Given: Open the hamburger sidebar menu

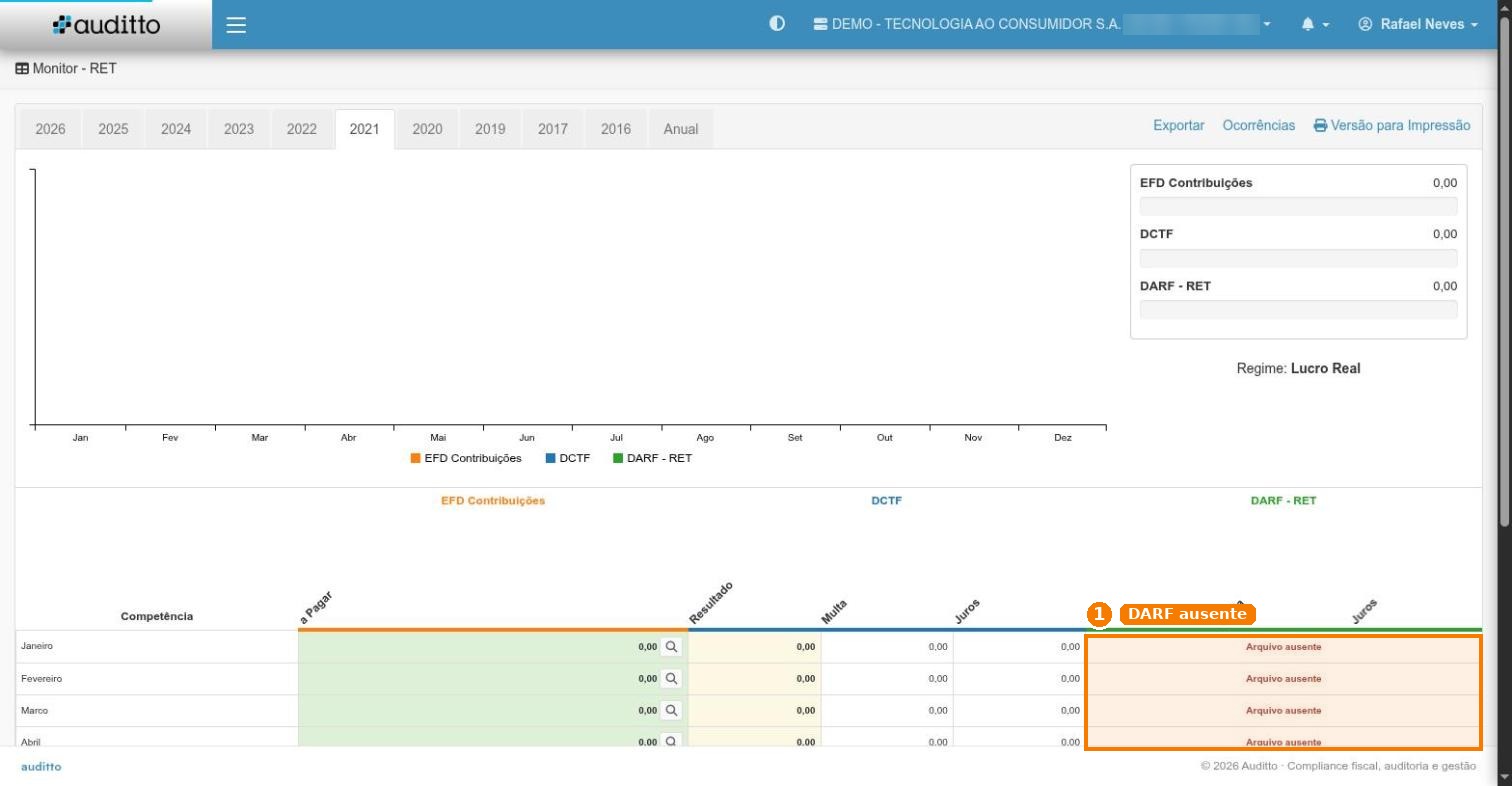Looking at the screenshot, I should pos(236,25).
